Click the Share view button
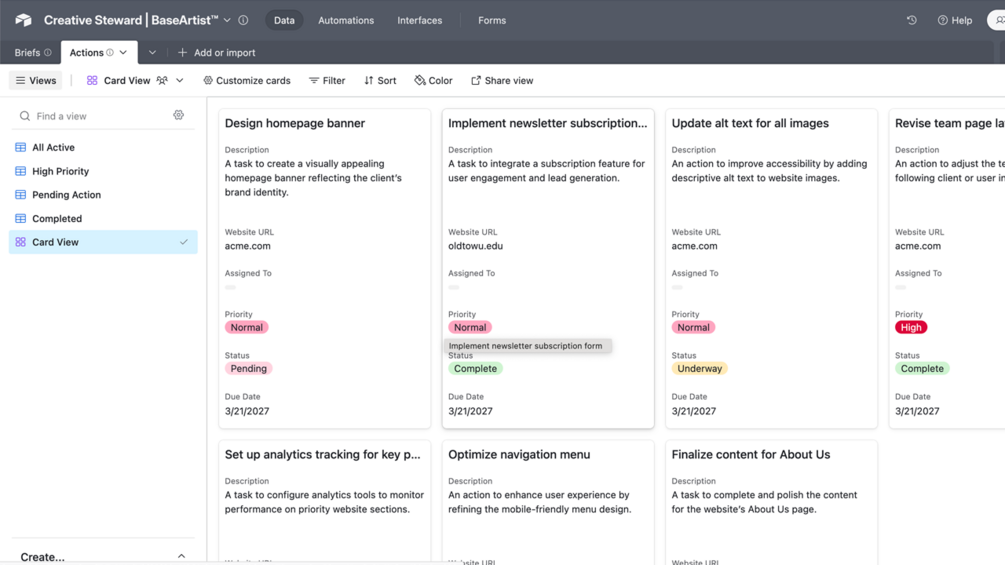 (x=502, y=80)
